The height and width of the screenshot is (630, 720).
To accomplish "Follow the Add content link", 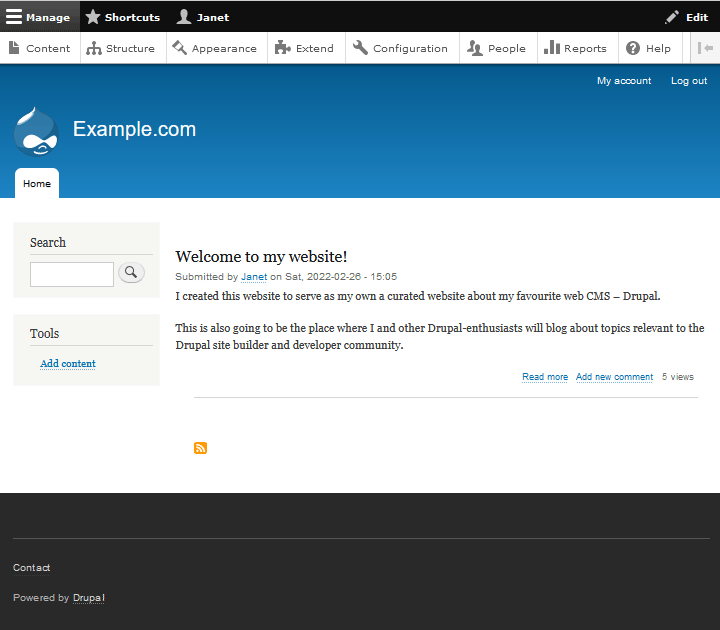I will (x=68, y=364).
